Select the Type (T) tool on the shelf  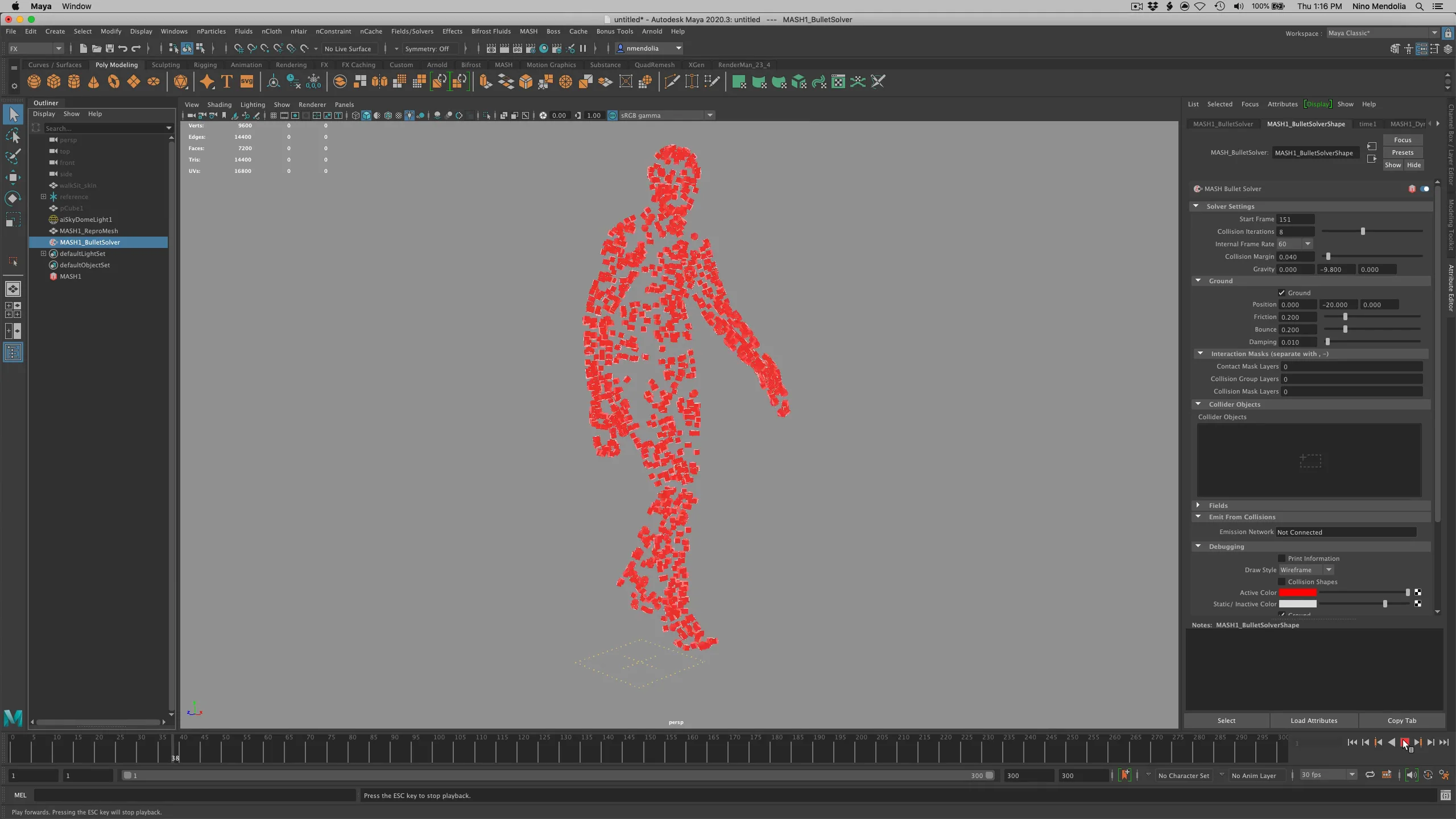point(226,82)
